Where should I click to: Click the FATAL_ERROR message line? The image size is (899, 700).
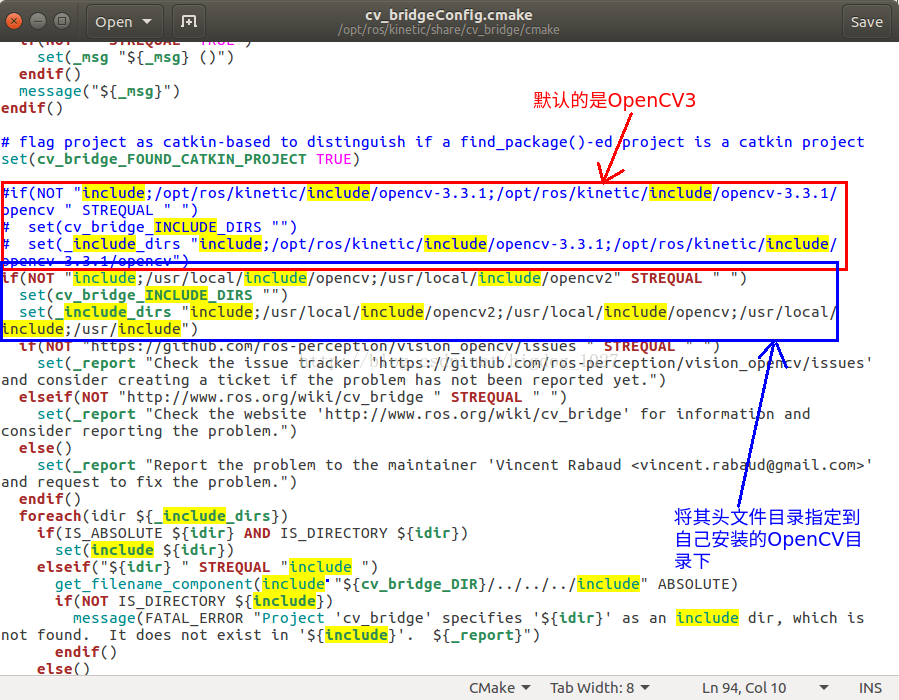(200, 617)
